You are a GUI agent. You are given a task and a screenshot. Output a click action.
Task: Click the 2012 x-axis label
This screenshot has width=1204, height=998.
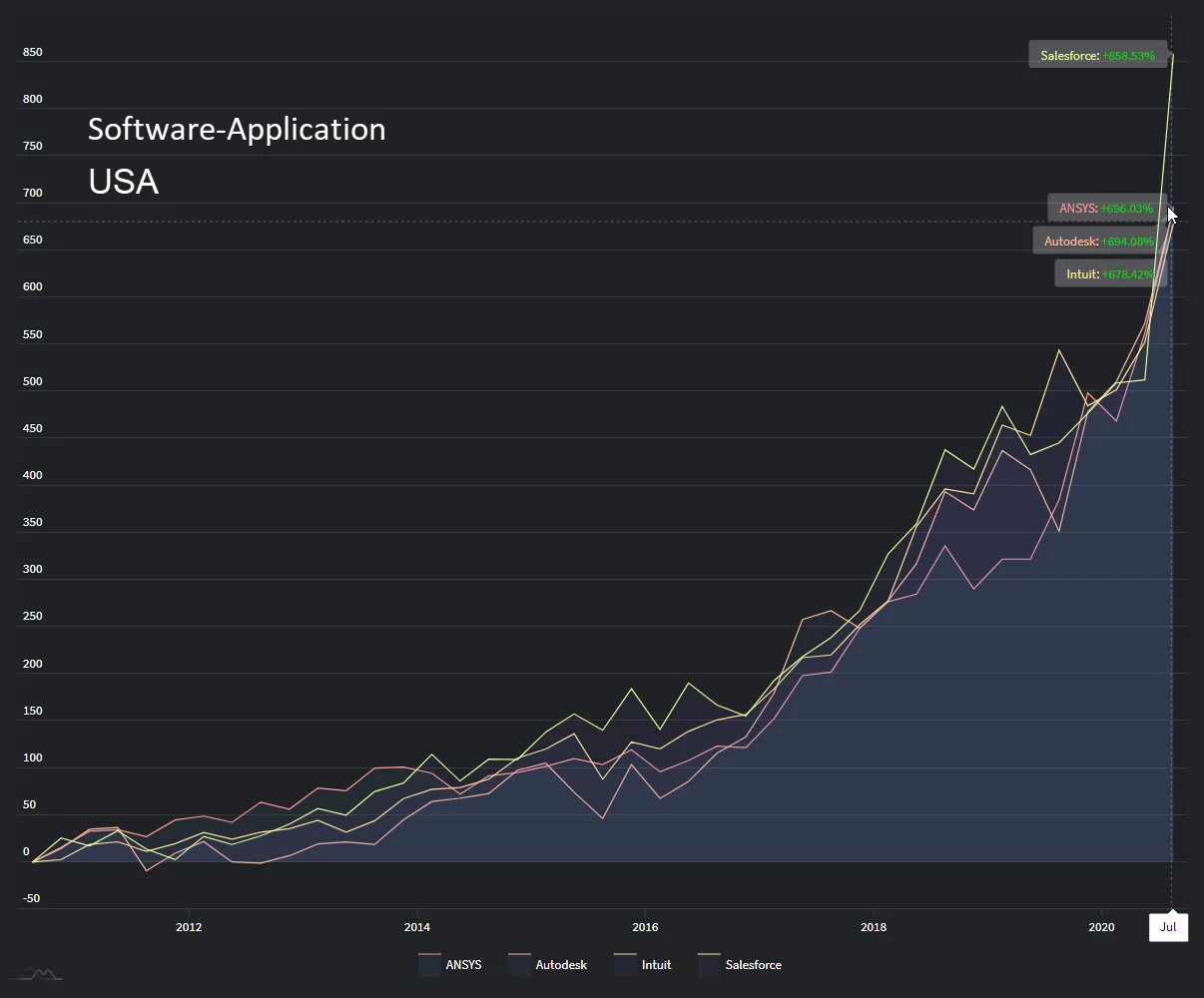click(x=189, y=927)
